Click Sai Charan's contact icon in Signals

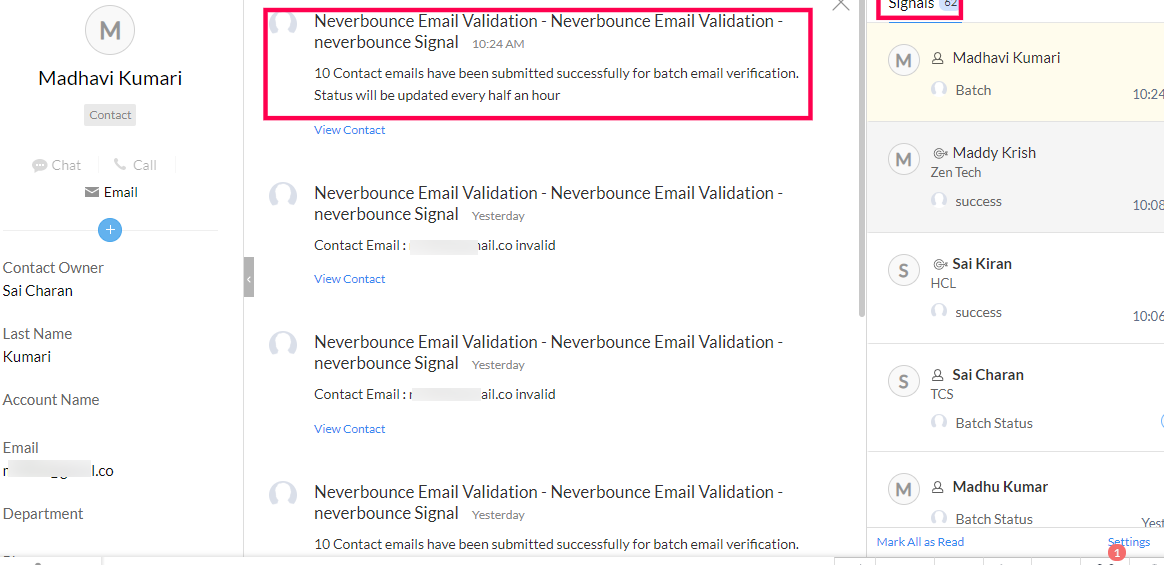[x=939, y=375]
